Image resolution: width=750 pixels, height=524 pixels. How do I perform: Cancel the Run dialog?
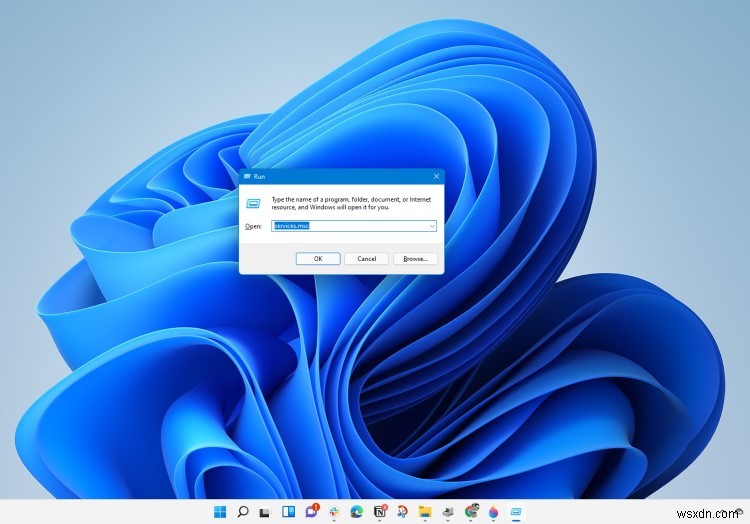click(x=366, y=259)
